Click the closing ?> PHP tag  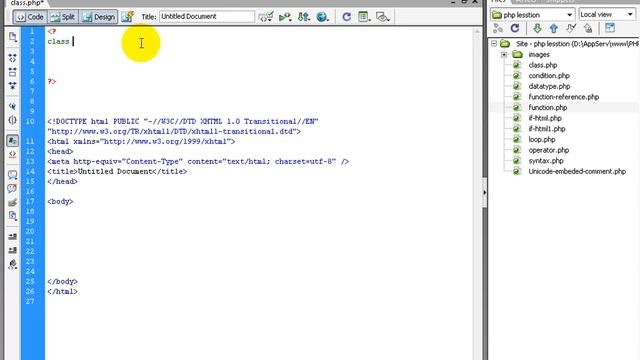51,82
